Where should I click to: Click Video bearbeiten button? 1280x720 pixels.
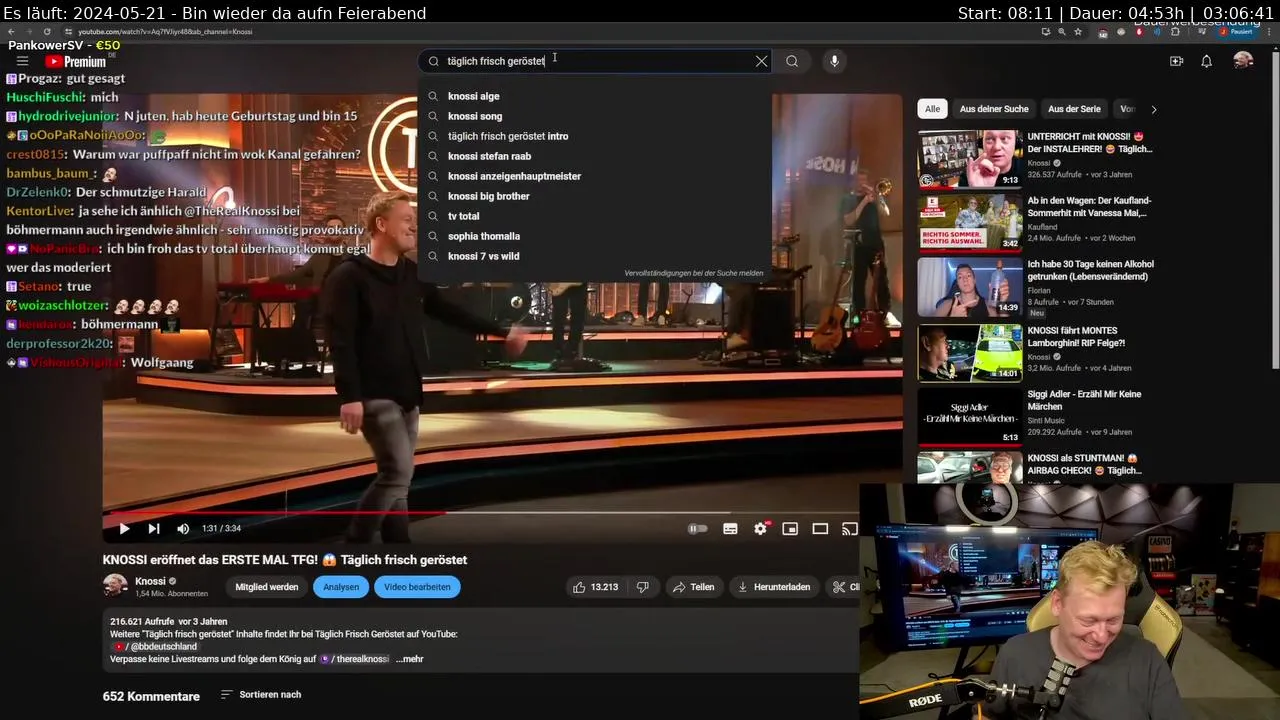pos(417,587)
